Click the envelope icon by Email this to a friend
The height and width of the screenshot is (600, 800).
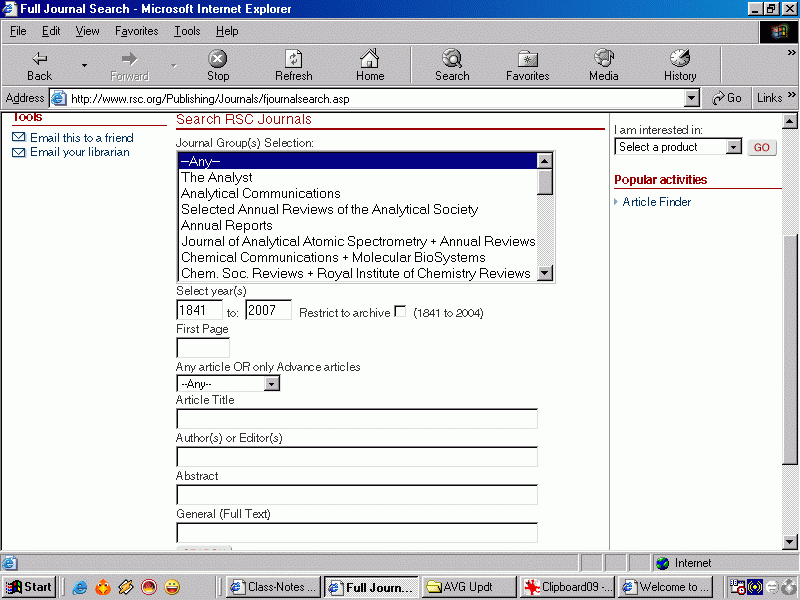[18, 137]
